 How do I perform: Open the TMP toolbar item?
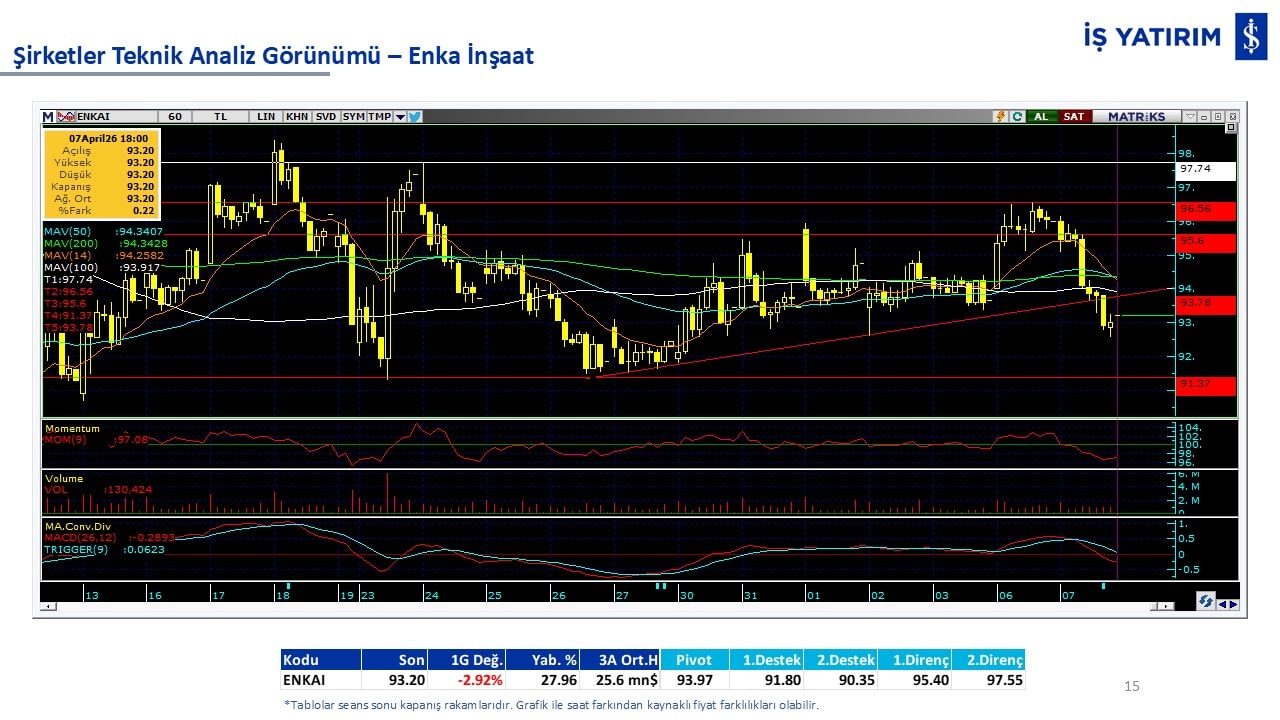click(x=379, y=116)
